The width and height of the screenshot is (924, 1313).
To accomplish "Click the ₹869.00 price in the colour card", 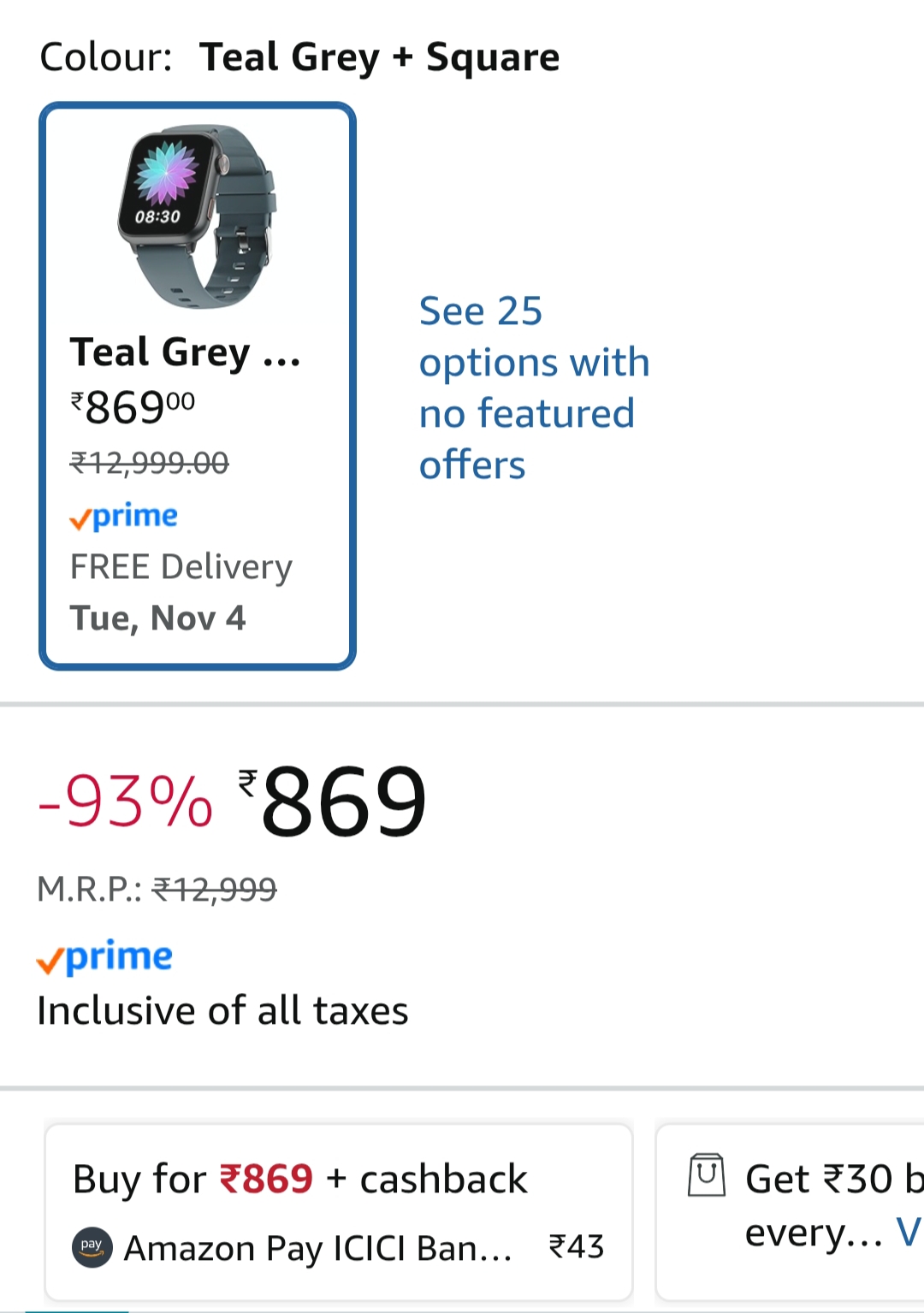I will [x=133, y=407].
